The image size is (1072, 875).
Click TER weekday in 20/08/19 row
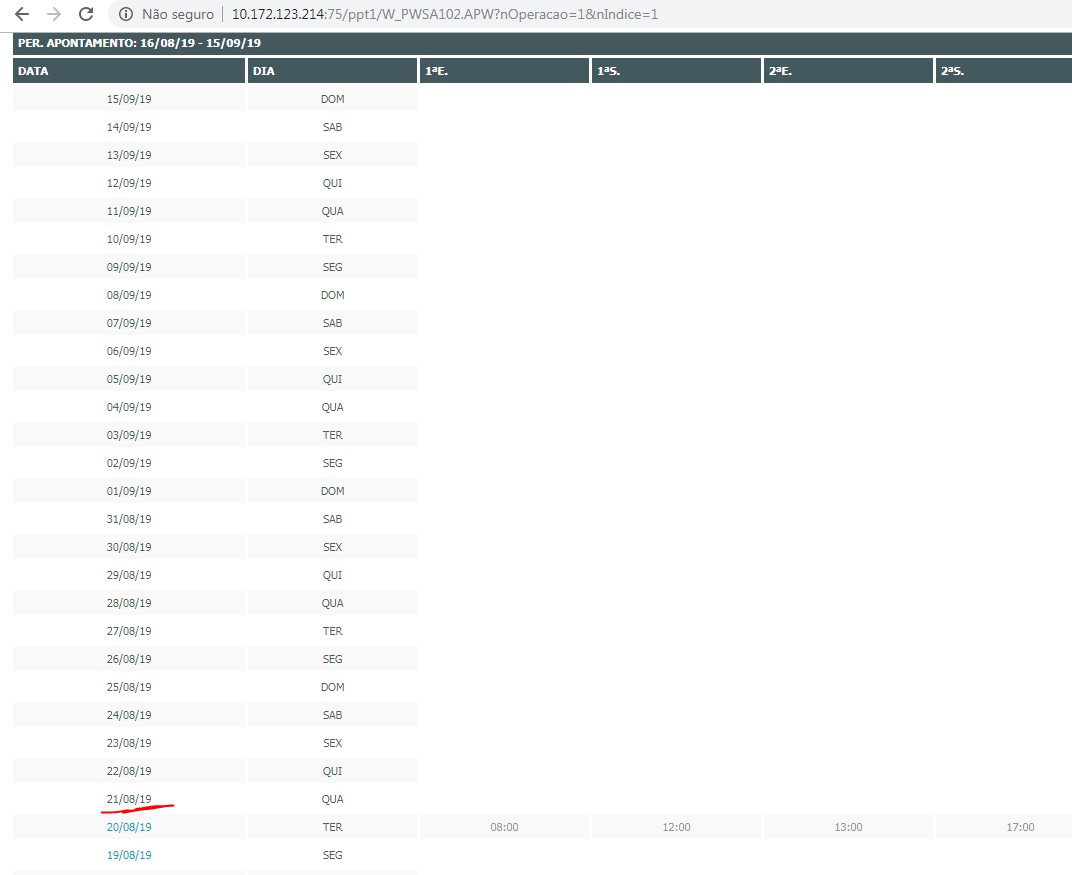click(332, 827)
